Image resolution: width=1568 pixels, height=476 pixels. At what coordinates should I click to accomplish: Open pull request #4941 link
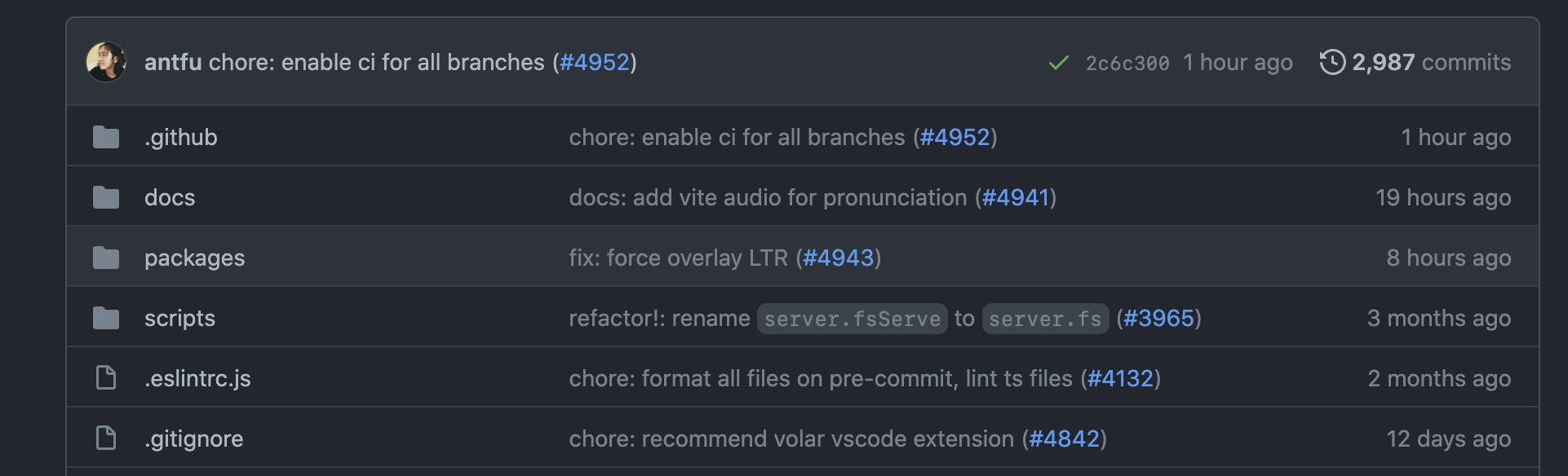[x=1016, y=197]
